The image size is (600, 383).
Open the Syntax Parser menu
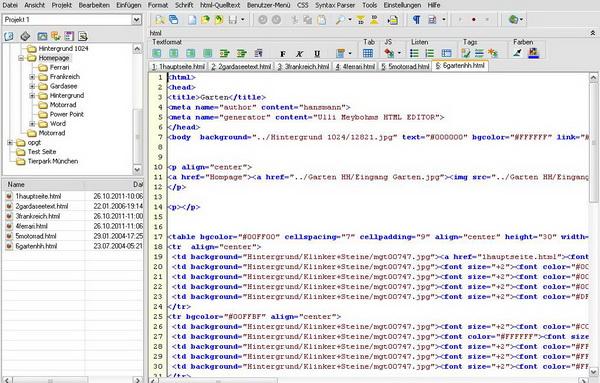(335, 5)
